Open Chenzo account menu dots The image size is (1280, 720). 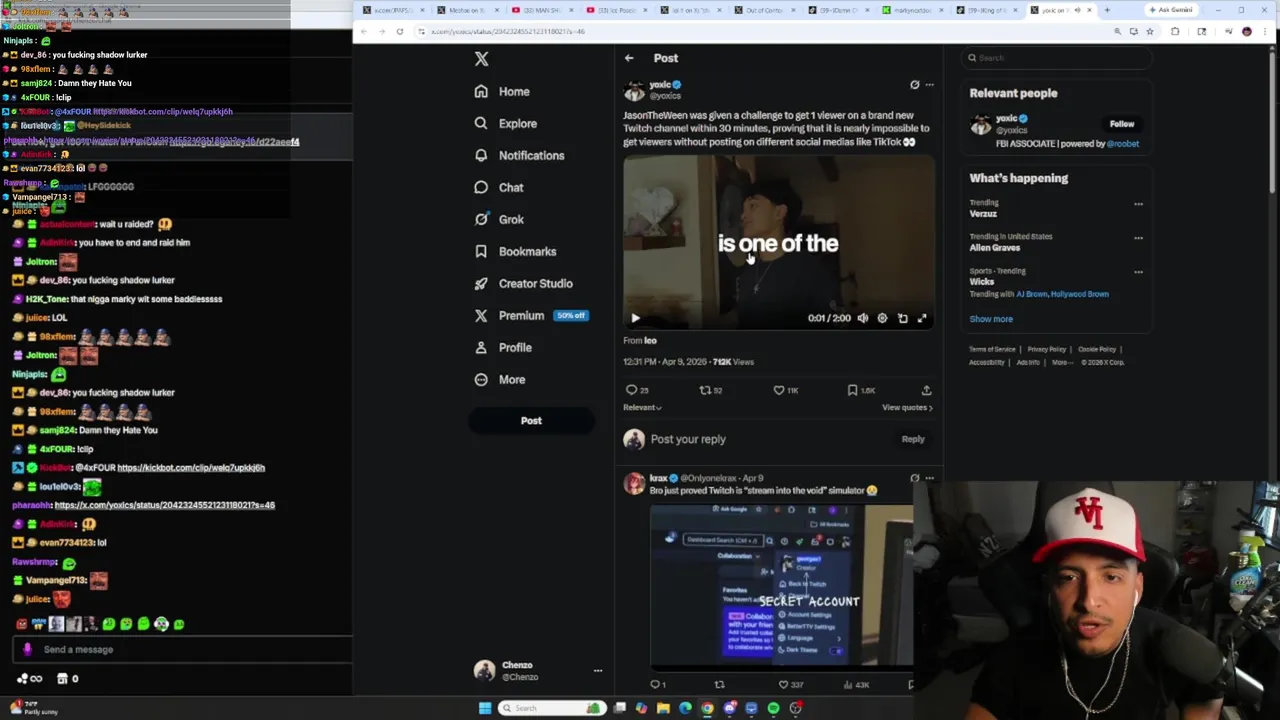pyautogui.click(x=598, y=671)
